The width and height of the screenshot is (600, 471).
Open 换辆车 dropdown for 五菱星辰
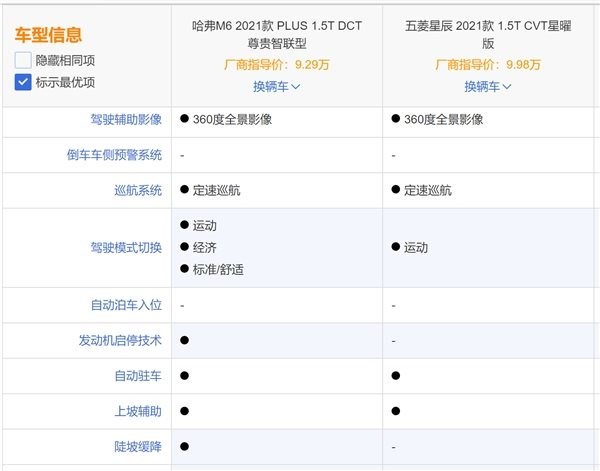pyautogui.click(x=488, y=86)
